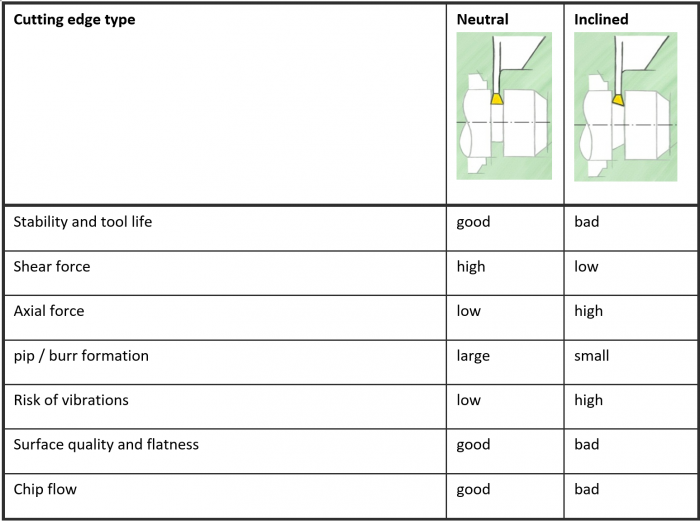Click the 'Chip flow' row label
The image size is (700, 521).
[45, 489]
